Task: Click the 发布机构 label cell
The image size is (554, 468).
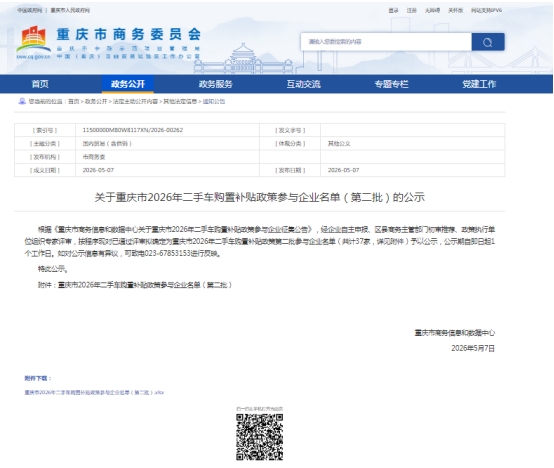Action: tap(45, 157)
